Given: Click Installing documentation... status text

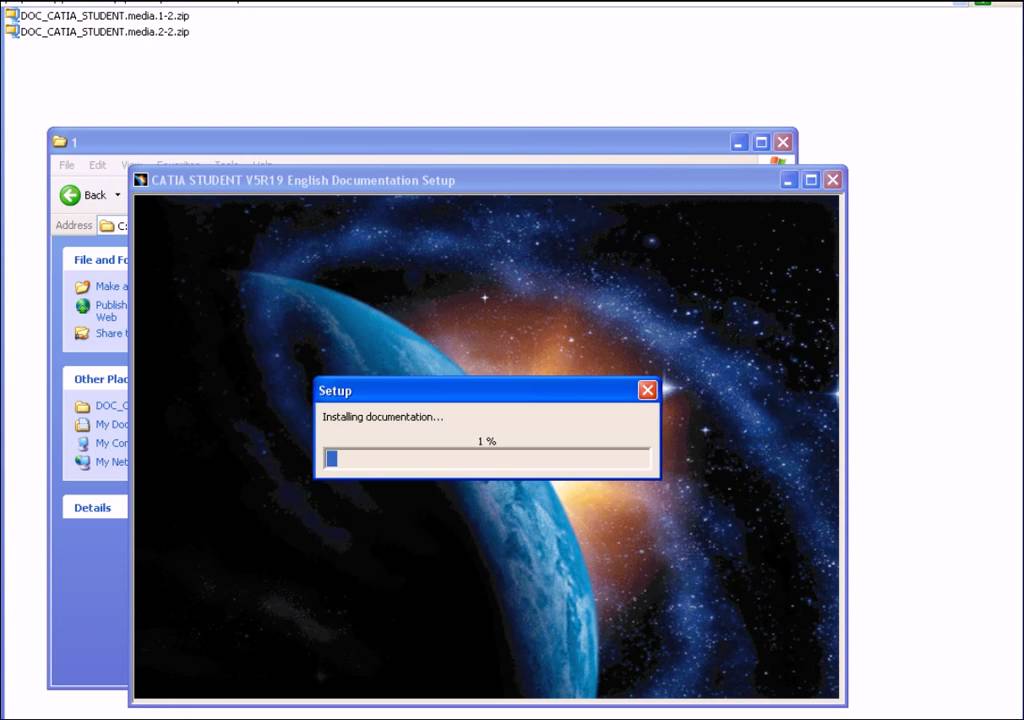Looking at the screenshot, I should coord(383,417).
